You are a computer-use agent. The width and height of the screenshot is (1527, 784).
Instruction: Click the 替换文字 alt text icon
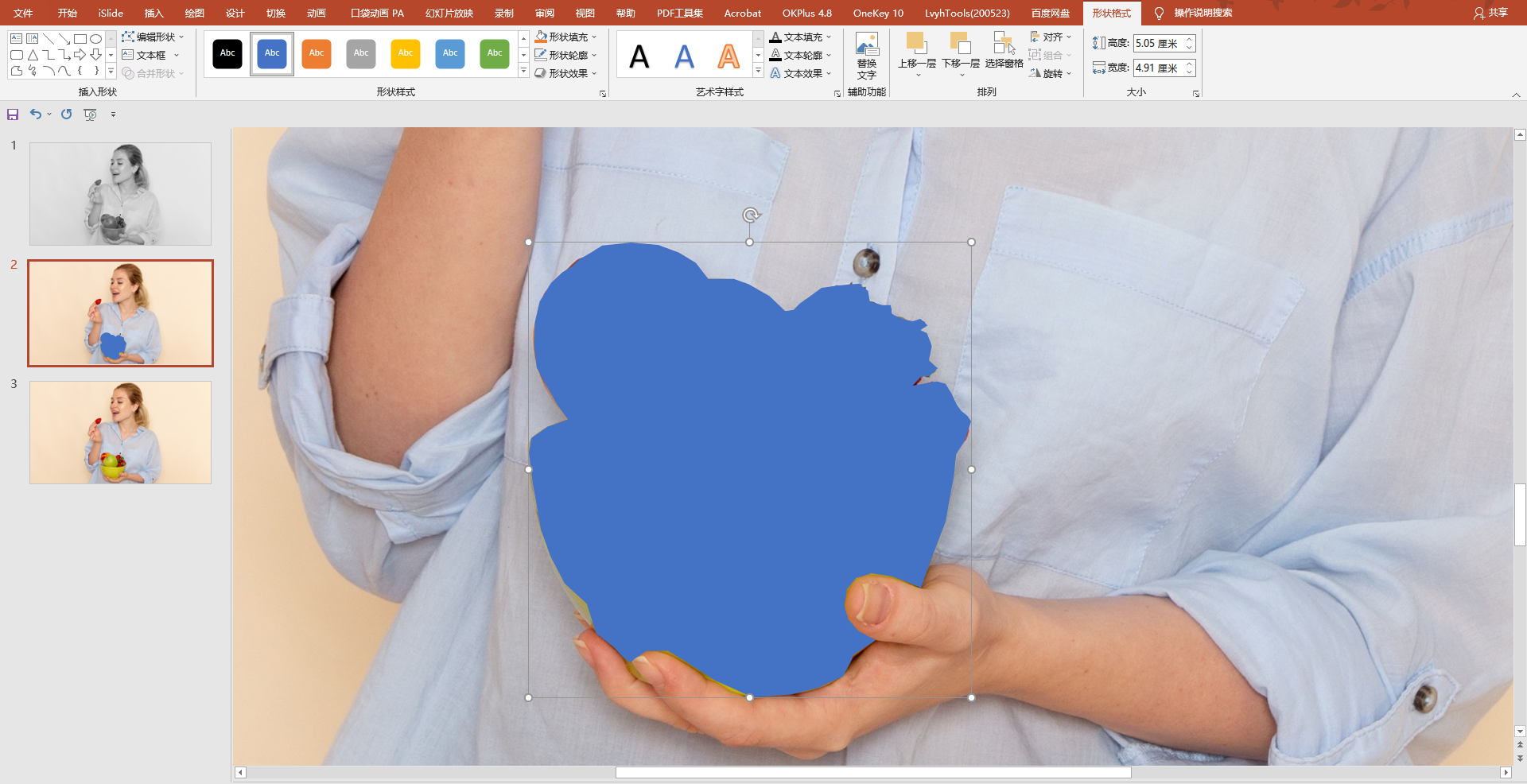pos(867,56)
